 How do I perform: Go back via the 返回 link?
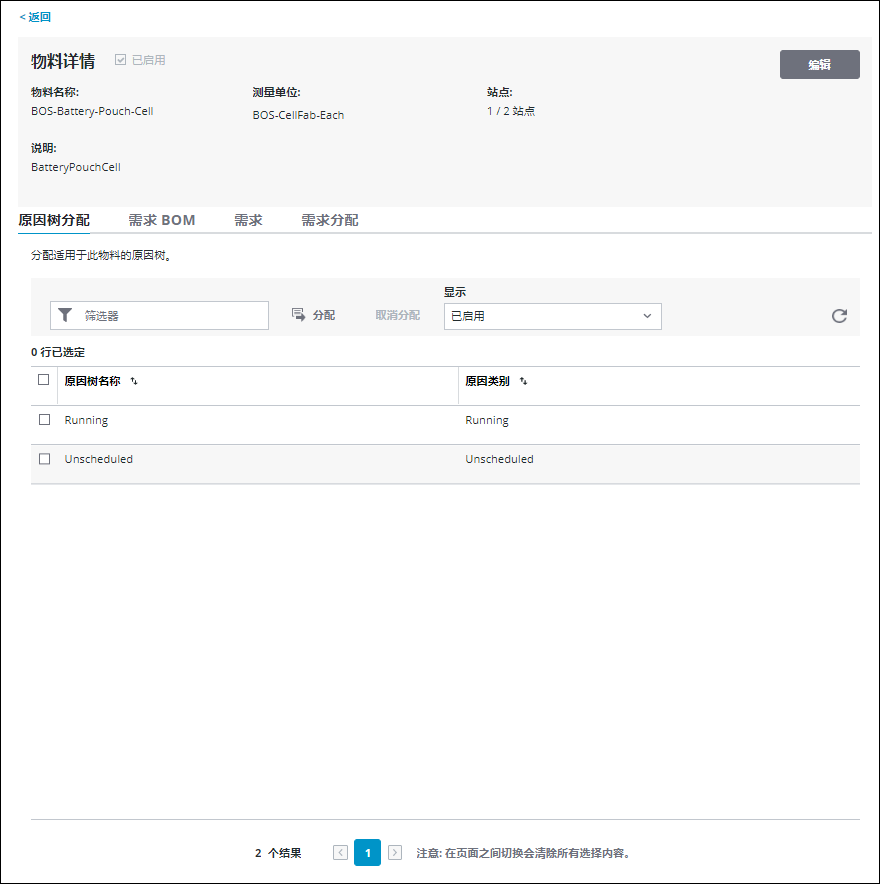[35, 17]
